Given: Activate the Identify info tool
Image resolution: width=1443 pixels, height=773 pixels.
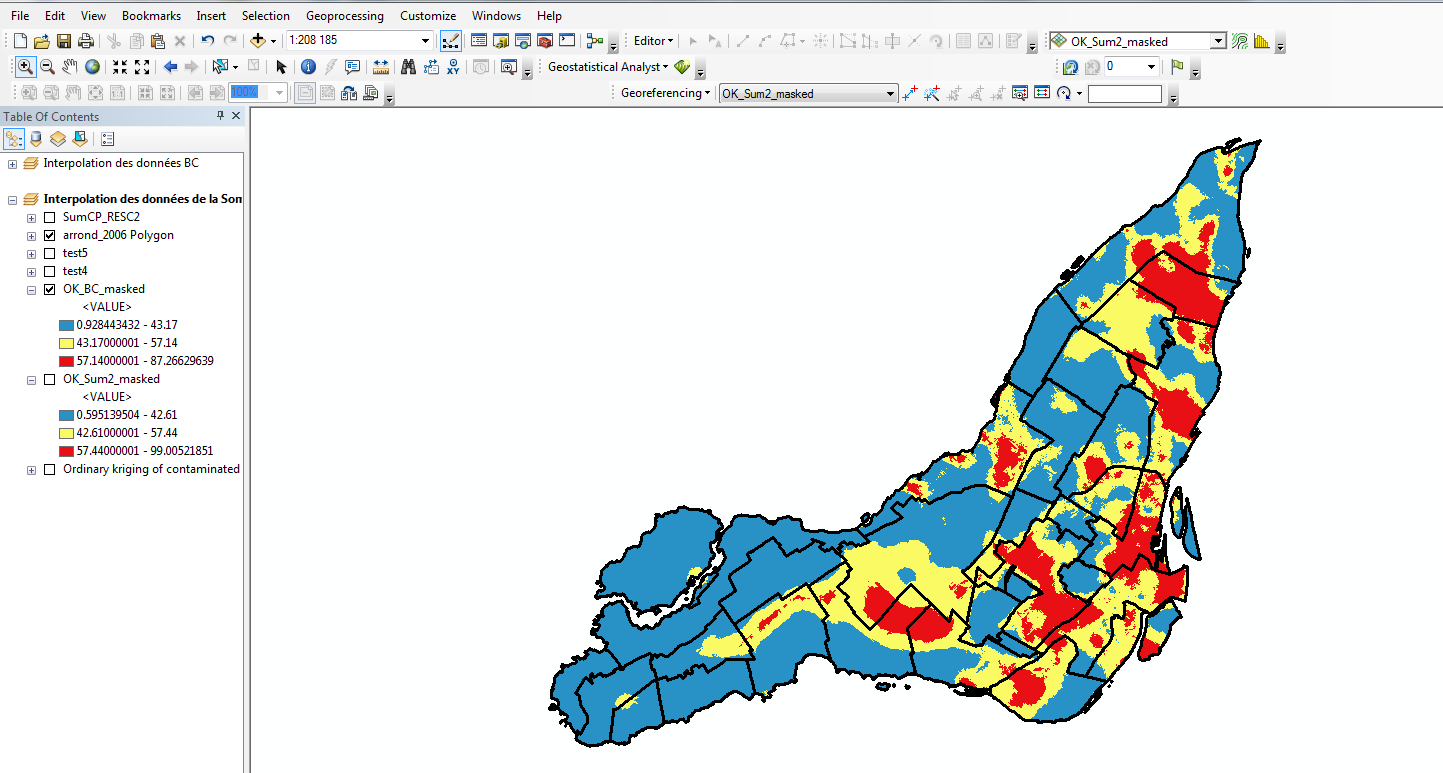Looking at the screenshot, I should [308, 67].
